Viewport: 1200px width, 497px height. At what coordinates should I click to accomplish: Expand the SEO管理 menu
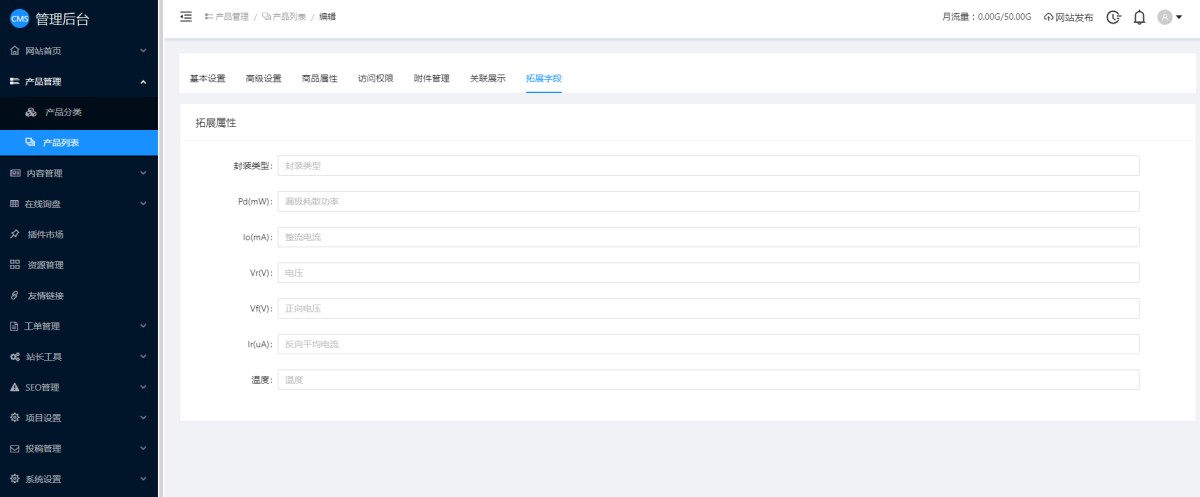pos(79,387)
